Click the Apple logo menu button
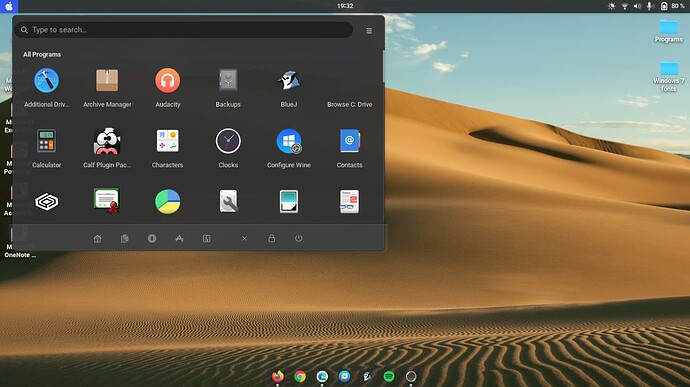The width and height of the screenshot is (690, 387). click(9, 6)
